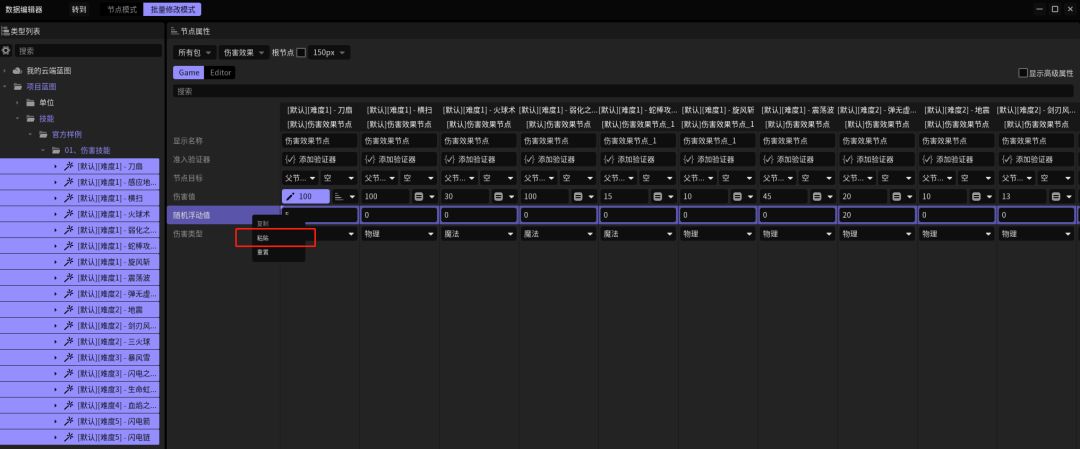The image size is (1080, 449).
Task: Click the validator icon in the first 添加验证器 cell
Action: click(x=289, y=159)
